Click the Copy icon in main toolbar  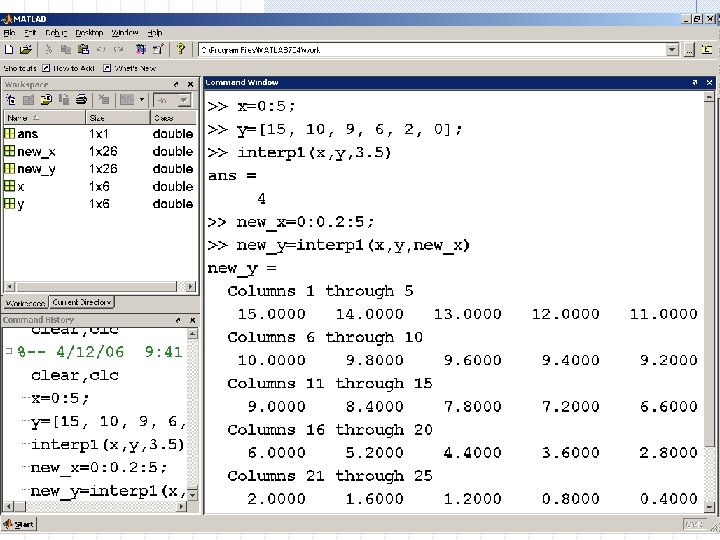(66, 49)
